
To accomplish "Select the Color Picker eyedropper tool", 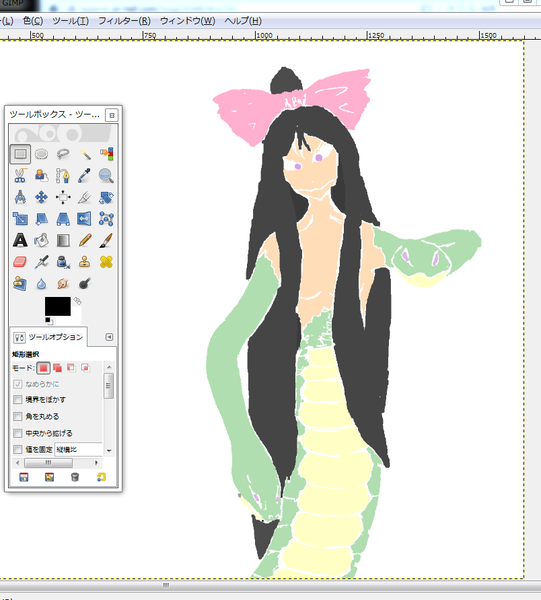I will click(x=85, y=176).
